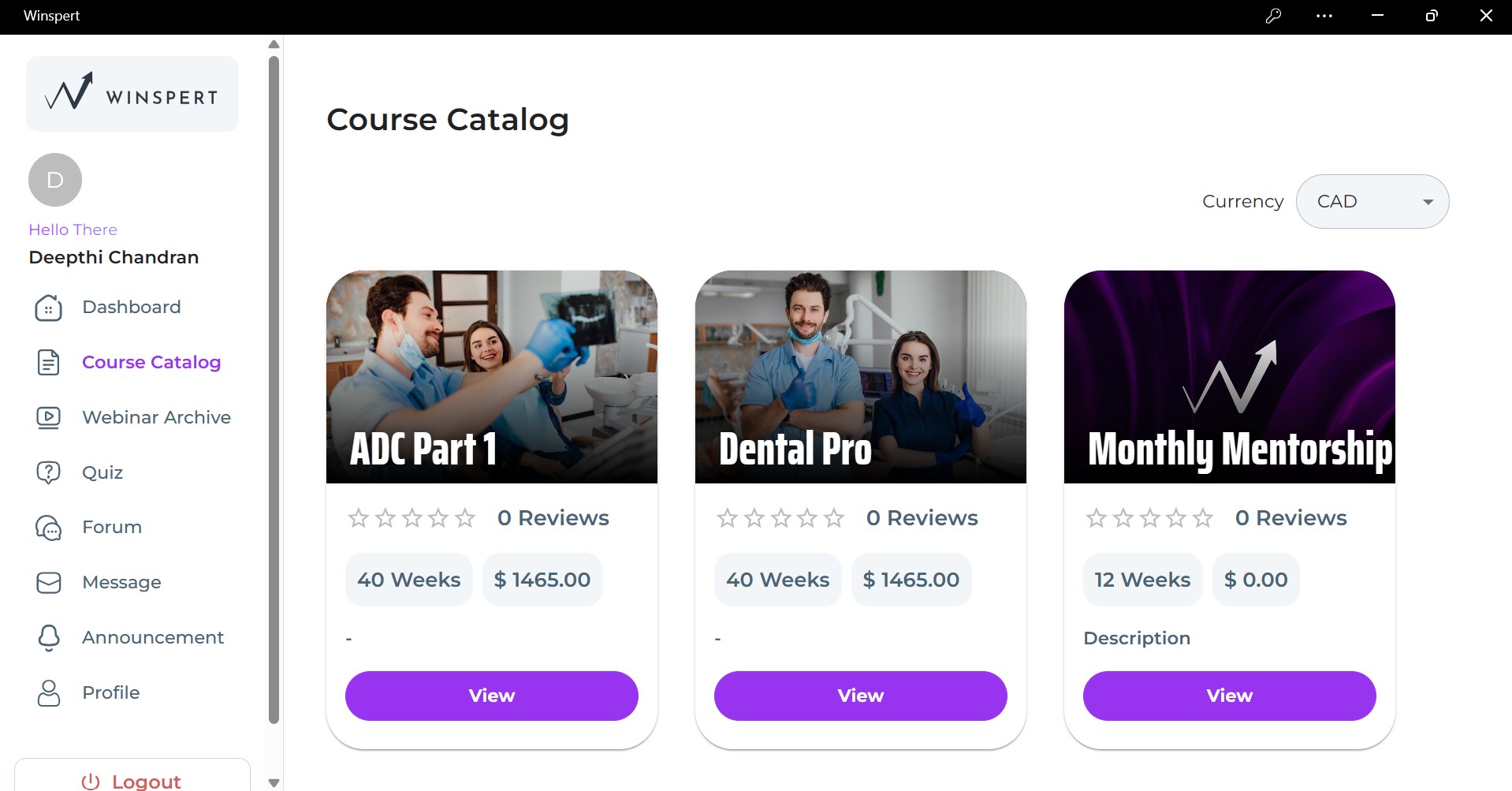View the Monthly Mentorship course

click(x=1229, y=696)
